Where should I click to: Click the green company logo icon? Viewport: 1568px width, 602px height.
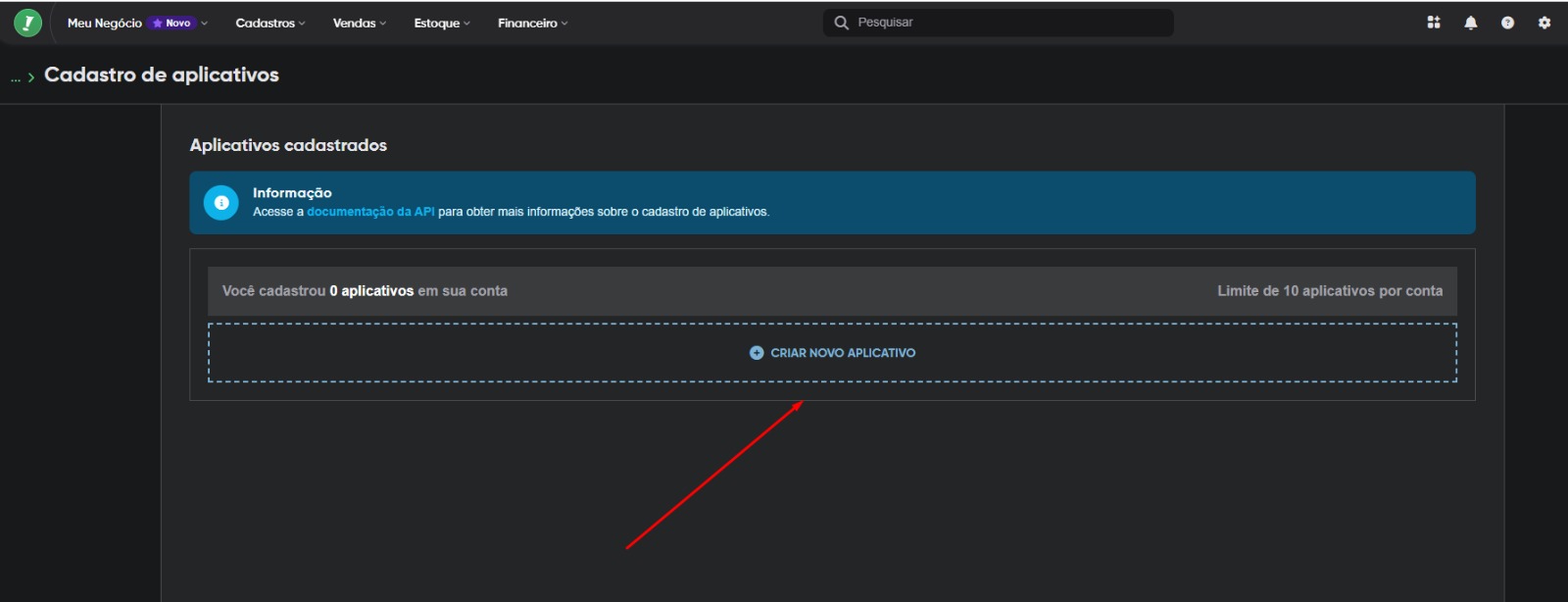(27, 23)
